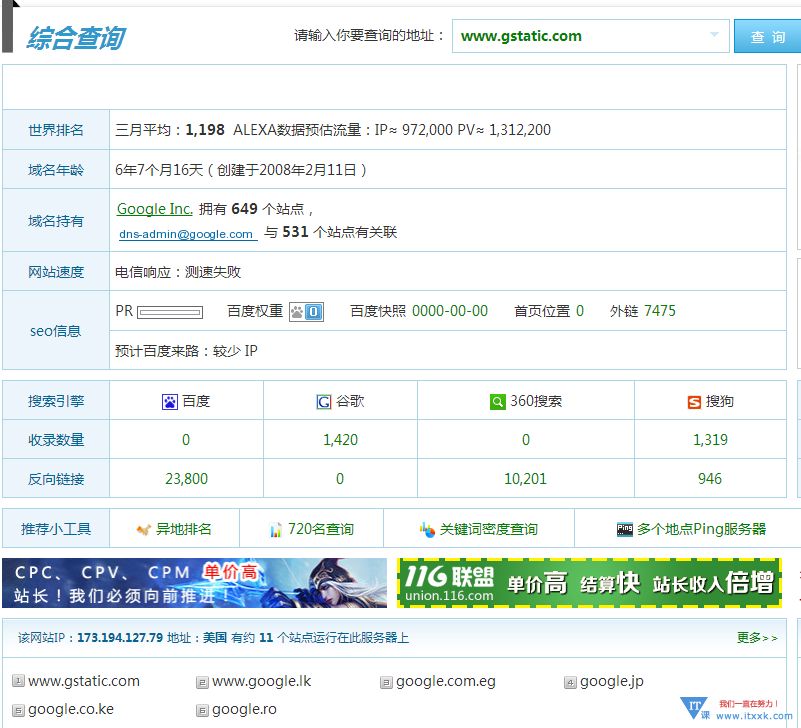Click the Baidu paw icon in search engine row
The height and width of the screenshot is (728, 801).
tap(170, 402)
